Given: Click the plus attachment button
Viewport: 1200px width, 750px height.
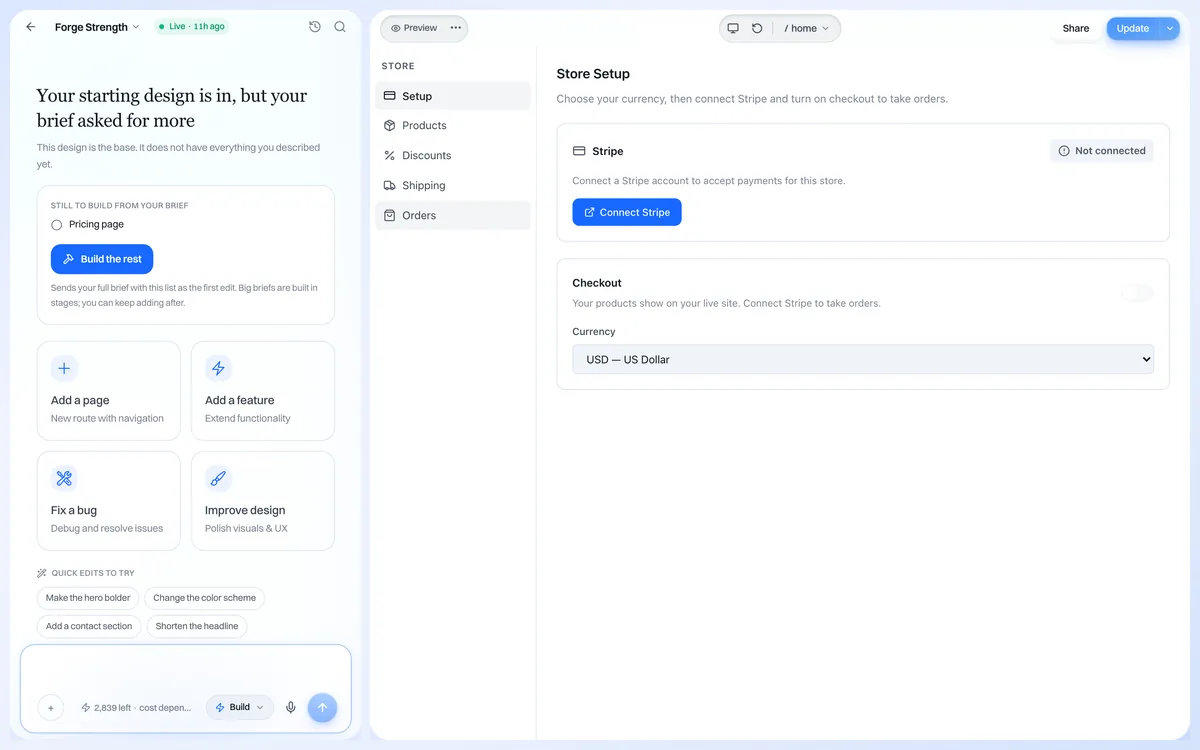Looking at the screenshot, I should coord(50,707).
